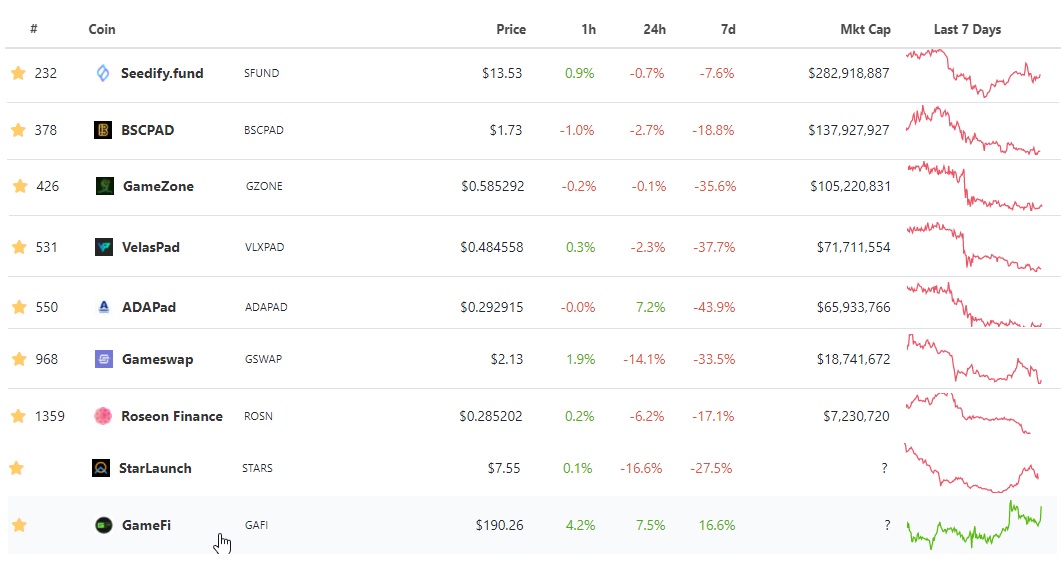Sort by 1h change header
1061x568 pixels.
[x=589, y=29]
